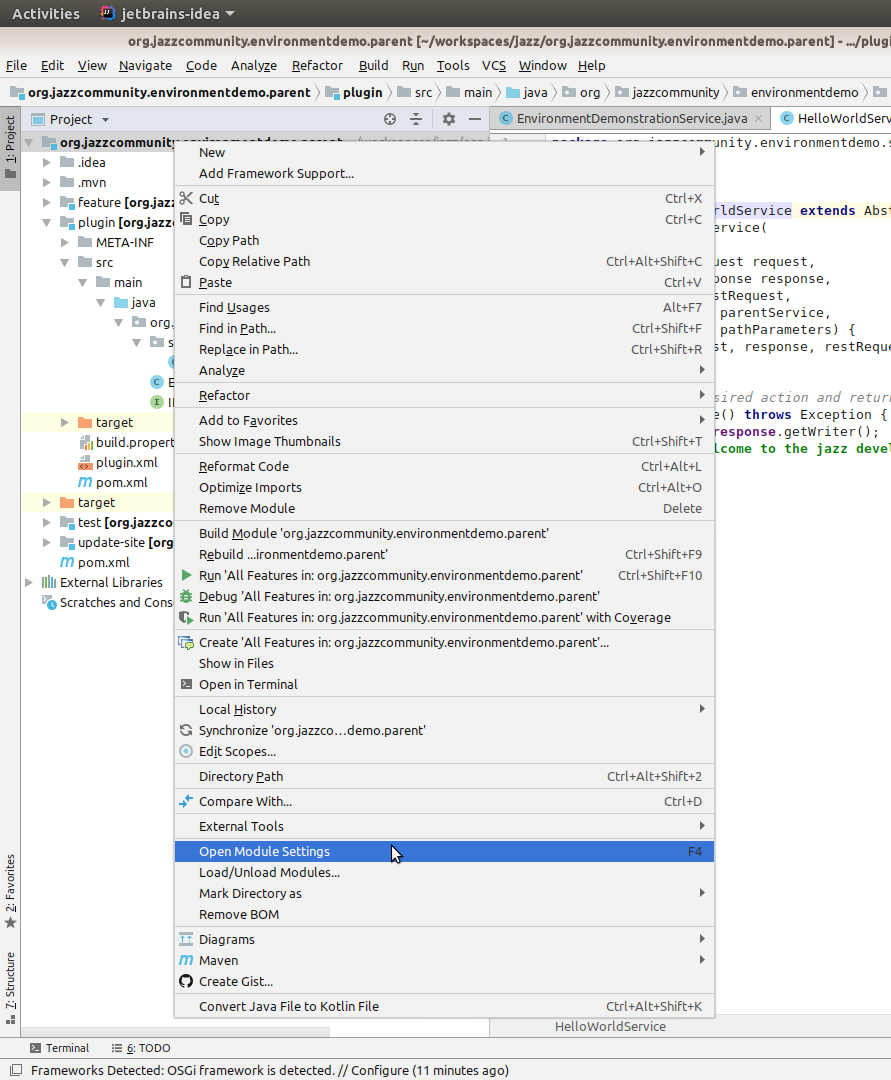Click the Create run configuration icon
Viewport: 891px width, 1080px height.
coord(186,642)
